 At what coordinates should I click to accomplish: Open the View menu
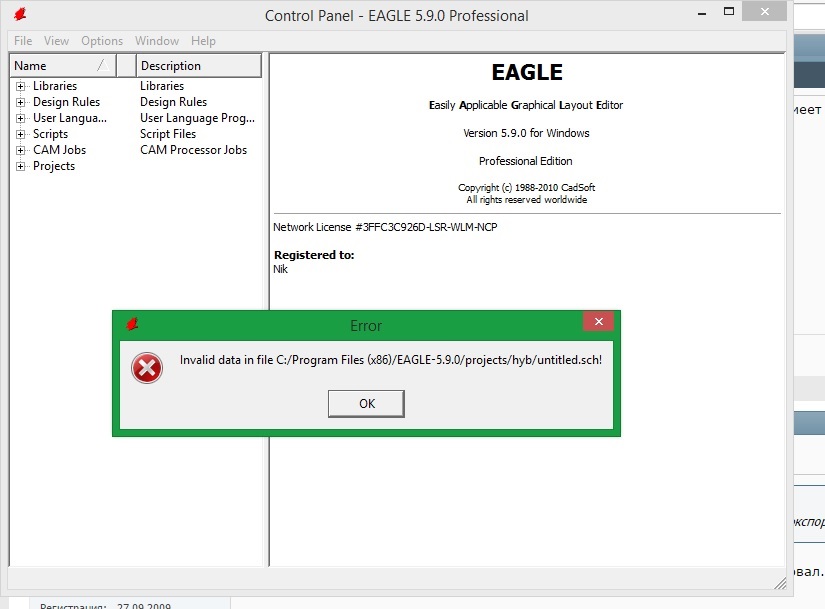click(56, 41)
